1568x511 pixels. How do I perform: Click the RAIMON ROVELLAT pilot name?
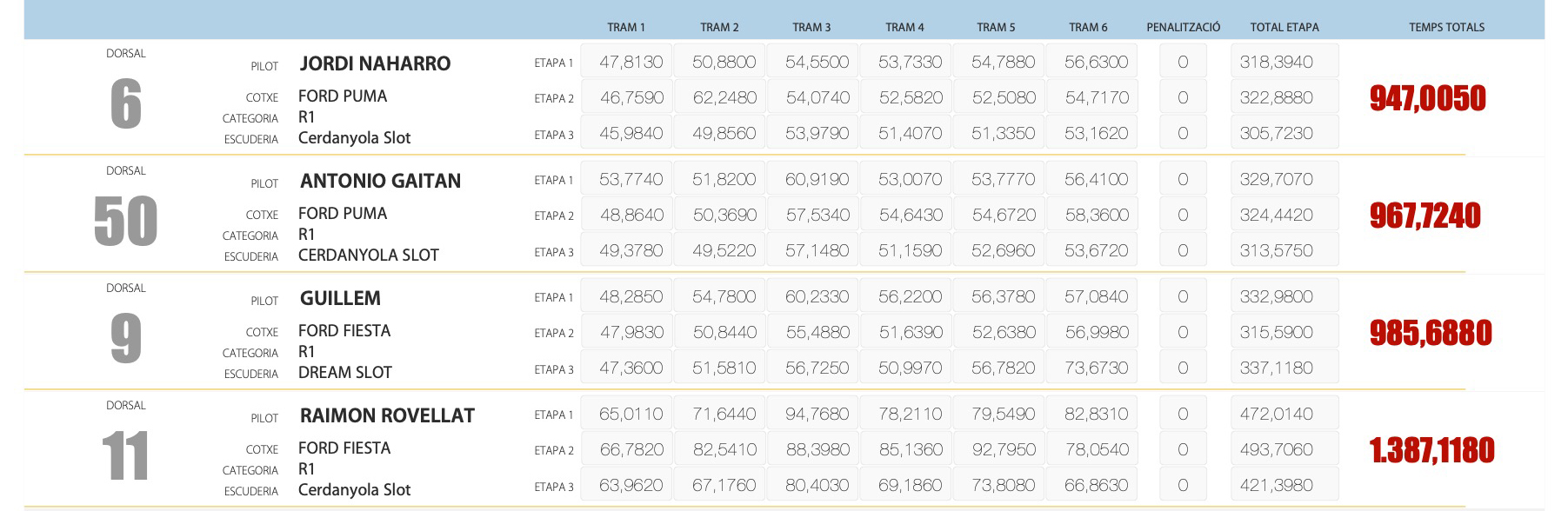pyautogui.click(x=387, y=415)
